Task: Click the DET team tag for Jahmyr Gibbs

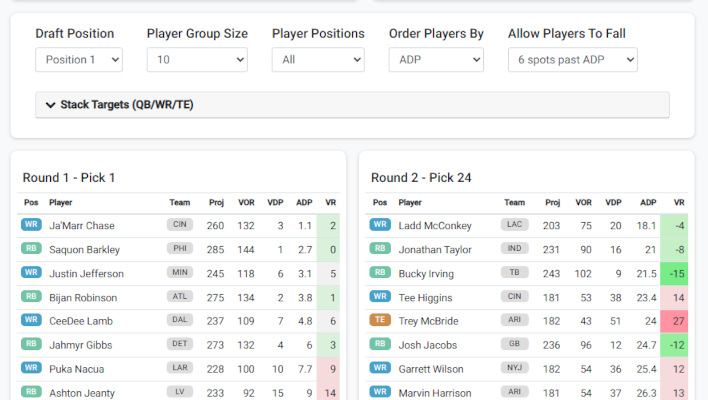Action: tap(180, 345)
